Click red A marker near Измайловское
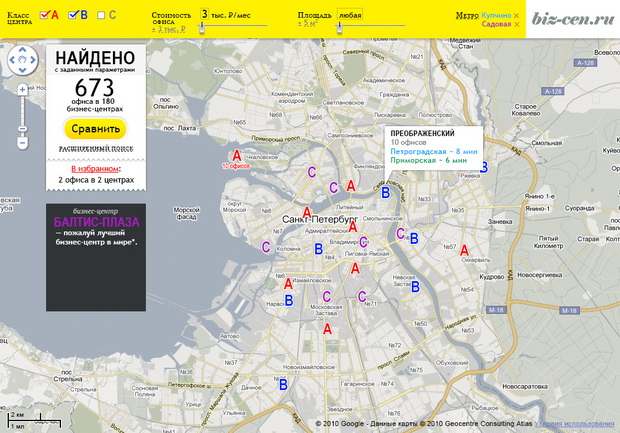This screenshot has width=620, height=433. click(x=288, y=284)
